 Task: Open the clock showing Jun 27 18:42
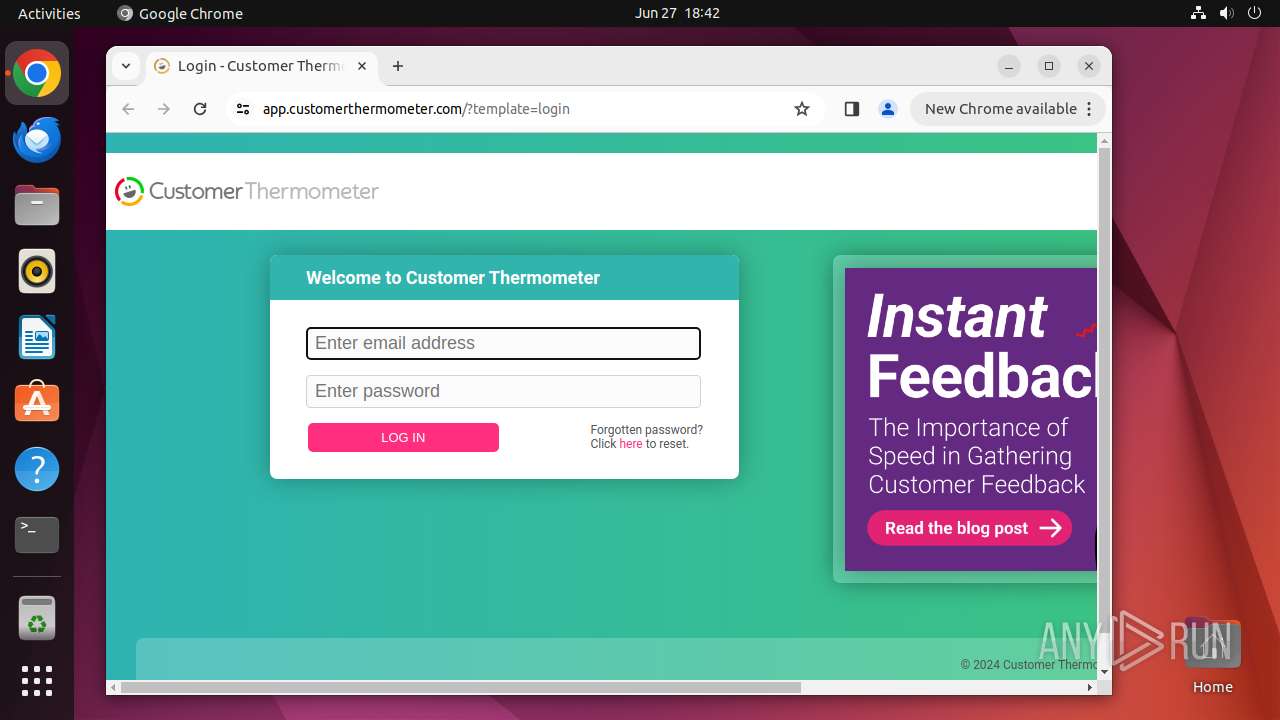pos(677,13)
